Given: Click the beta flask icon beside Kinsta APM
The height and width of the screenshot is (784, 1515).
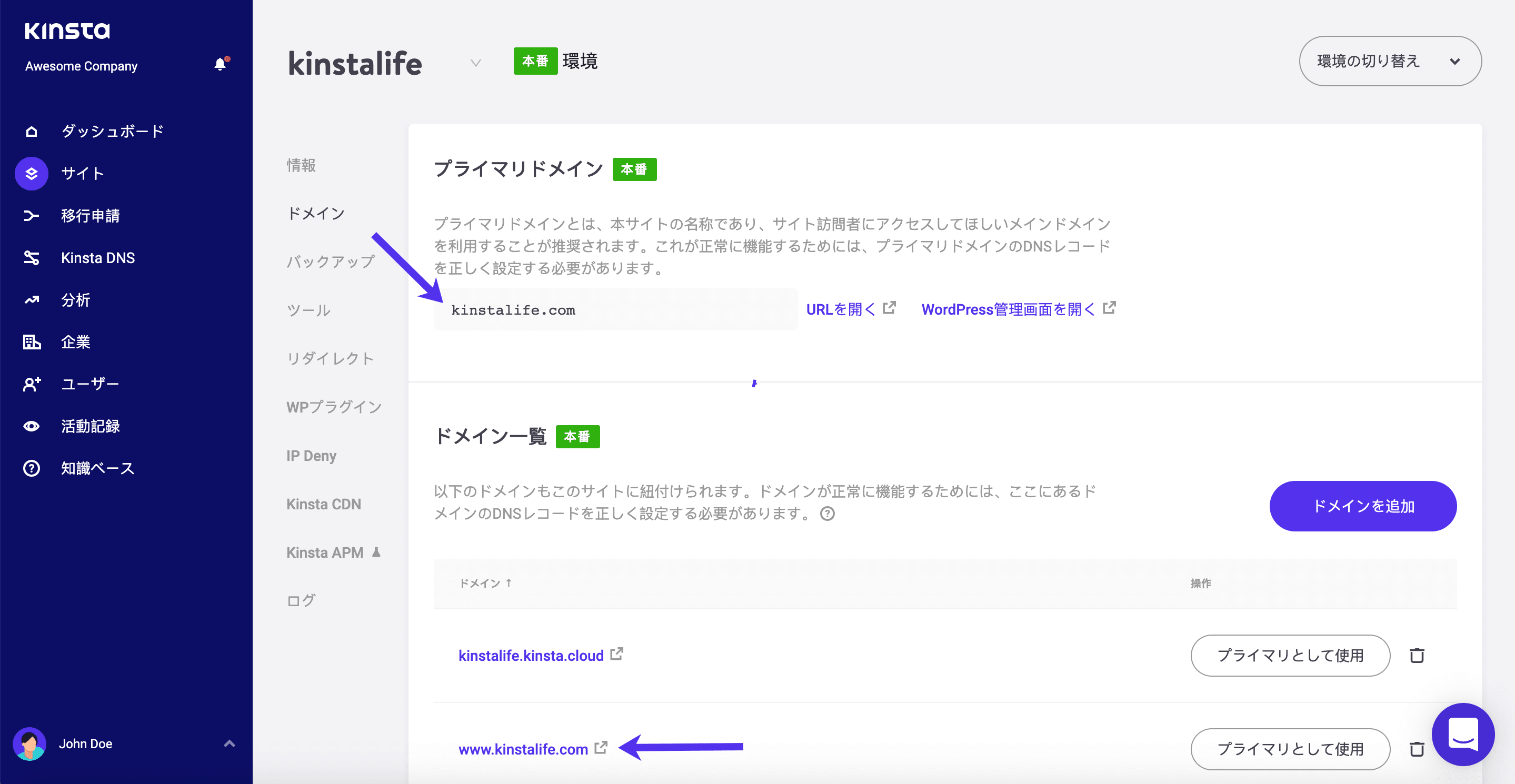Looking at the screenshot, I should point(376,552).
